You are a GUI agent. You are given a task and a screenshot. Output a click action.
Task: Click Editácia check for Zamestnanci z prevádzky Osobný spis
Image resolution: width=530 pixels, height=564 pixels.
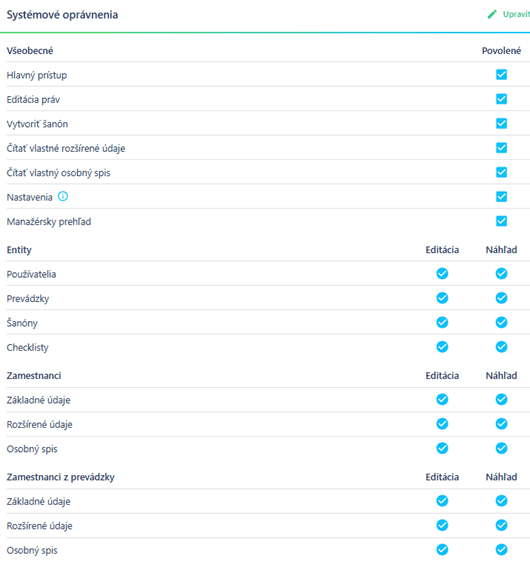click(x=442, y=550)
